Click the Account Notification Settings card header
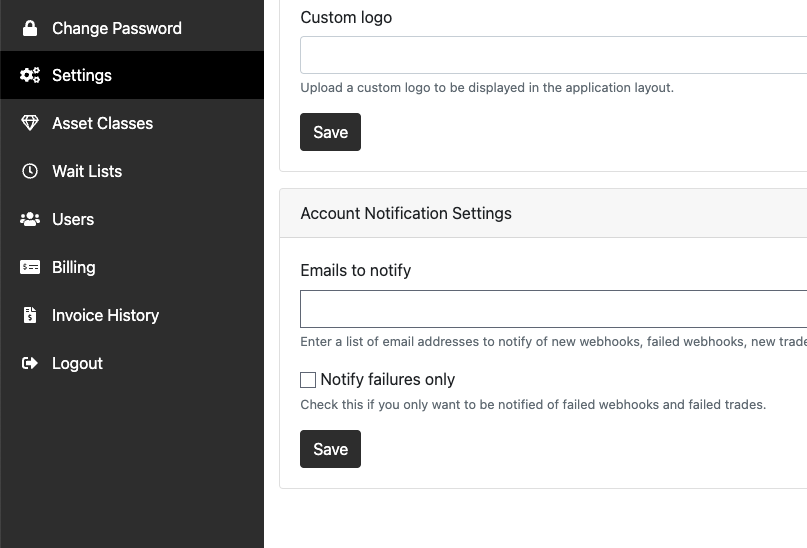 (406, 214)
